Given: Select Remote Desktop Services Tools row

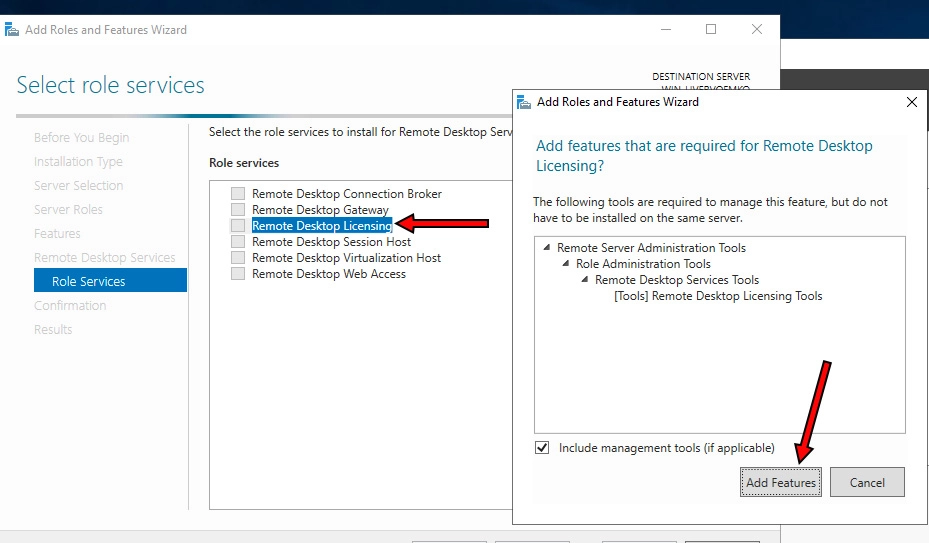Looking at the screenshot, I should [677, 280].
